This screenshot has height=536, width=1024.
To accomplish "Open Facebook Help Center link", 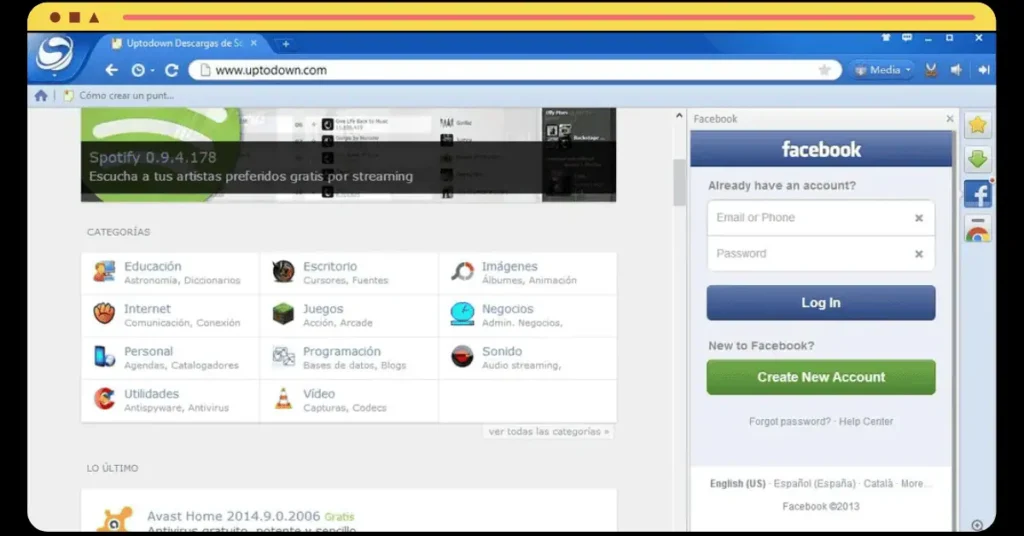I will click(x=866, y=422).
